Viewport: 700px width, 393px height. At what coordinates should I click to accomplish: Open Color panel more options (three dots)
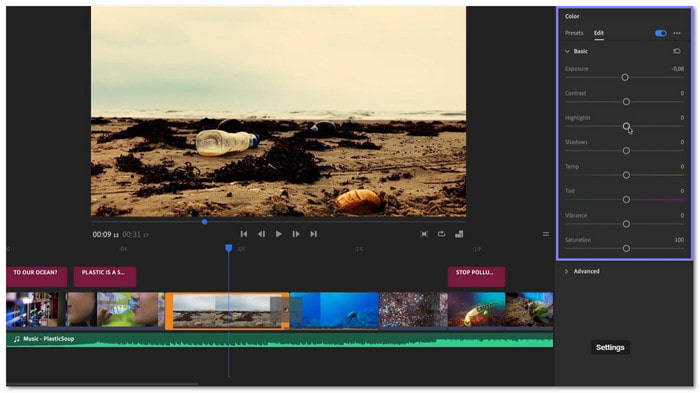tap(677, 33)
